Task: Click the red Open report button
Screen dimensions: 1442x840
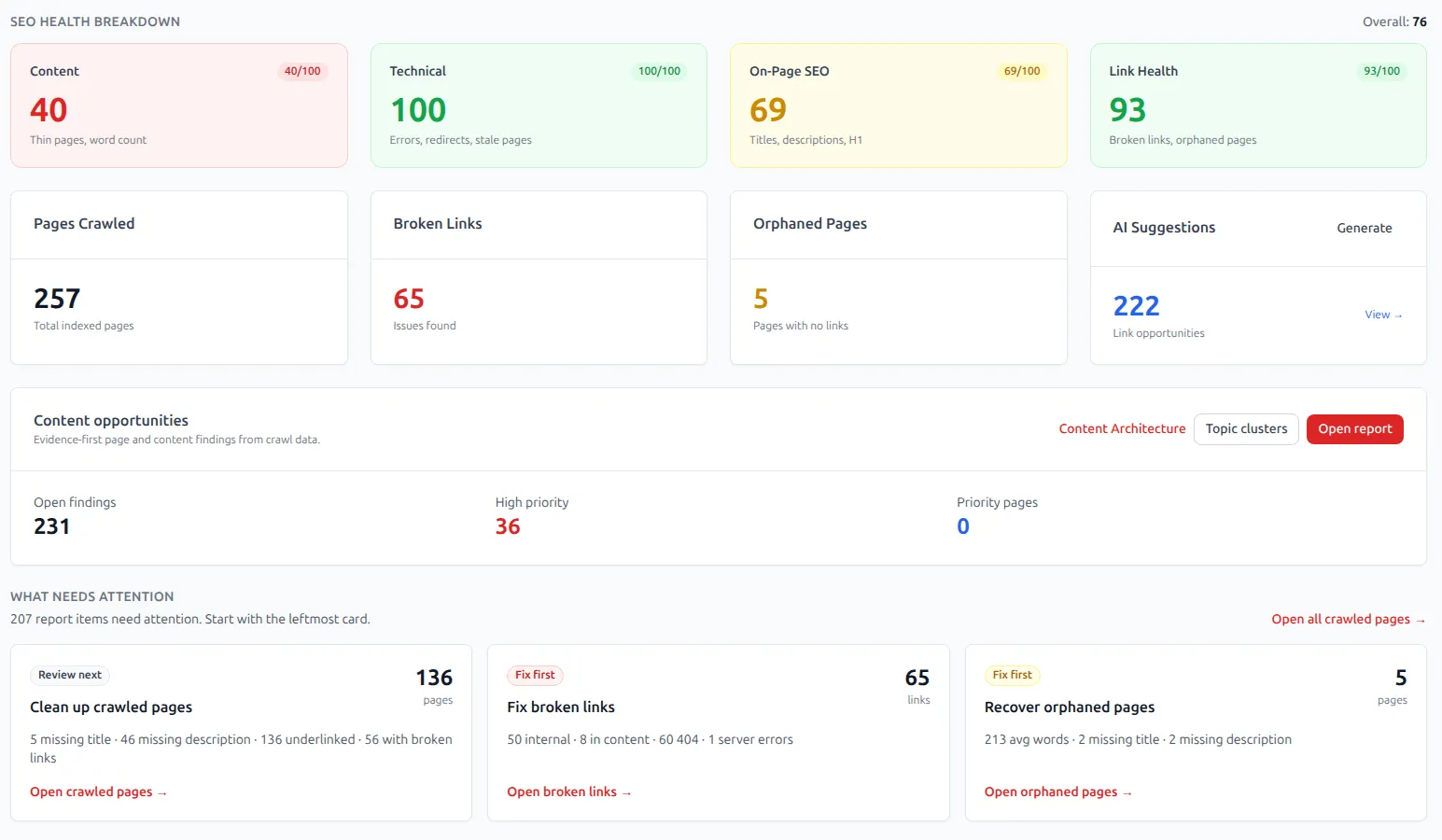Action: pyautogui.click(x=1354, y=429)
